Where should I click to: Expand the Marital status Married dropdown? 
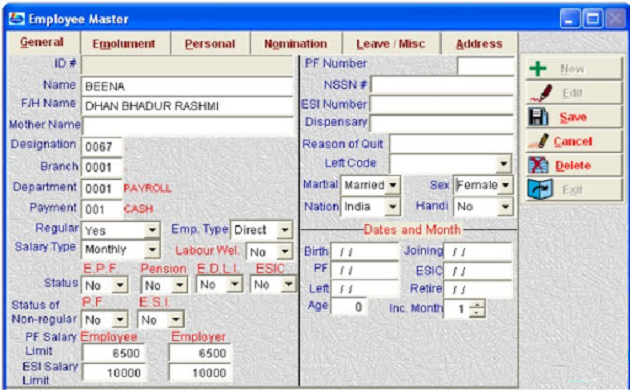(393, 185)
